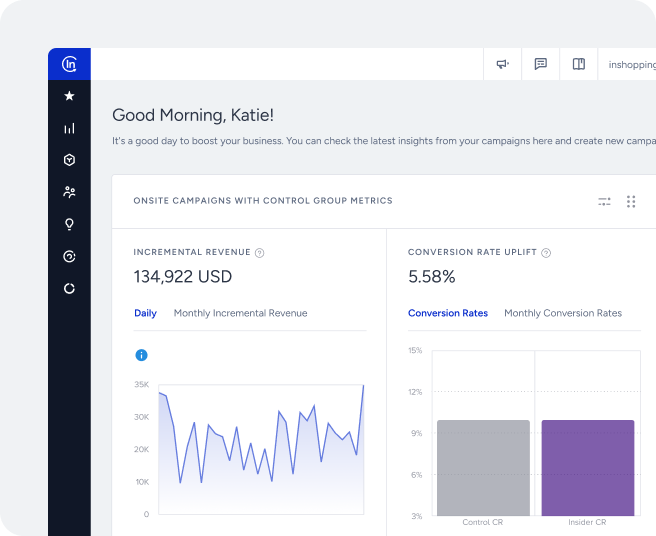Click the purple Insider CR bar
This screenshot has width=656, height=536.
pos(587,467)
